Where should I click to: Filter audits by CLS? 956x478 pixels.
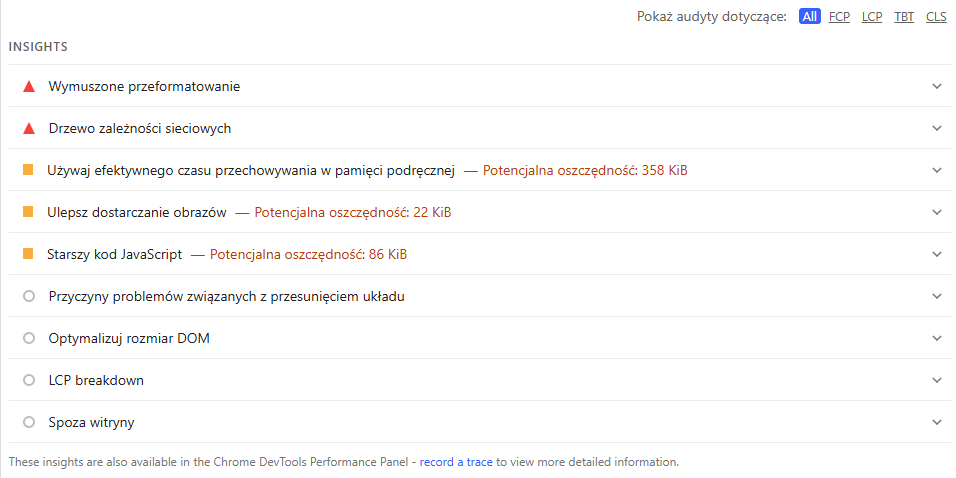(936, 17)
